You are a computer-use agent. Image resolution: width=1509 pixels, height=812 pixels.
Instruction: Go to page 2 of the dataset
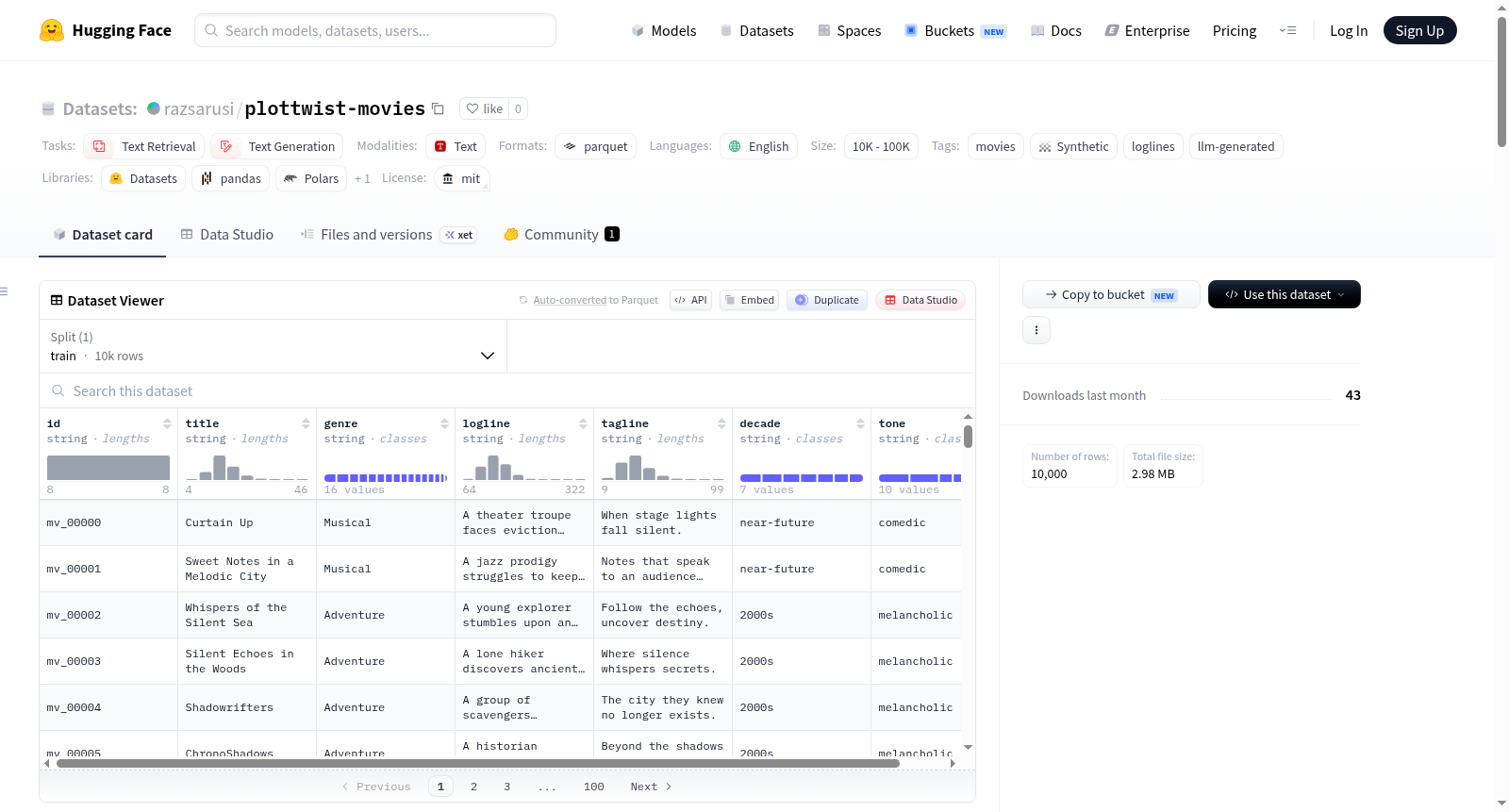pos(473,787)
